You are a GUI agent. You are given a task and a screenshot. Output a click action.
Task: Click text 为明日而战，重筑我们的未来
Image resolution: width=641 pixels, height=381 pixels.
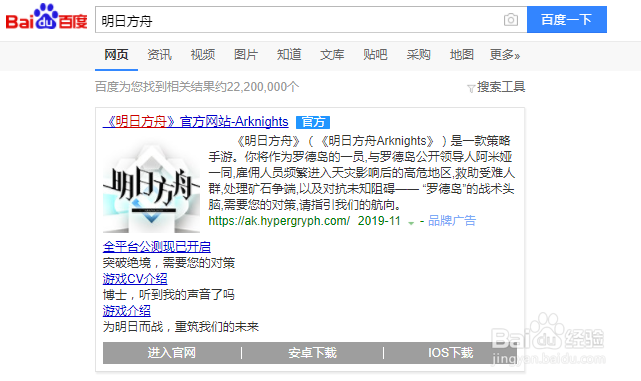coord(181,327)
